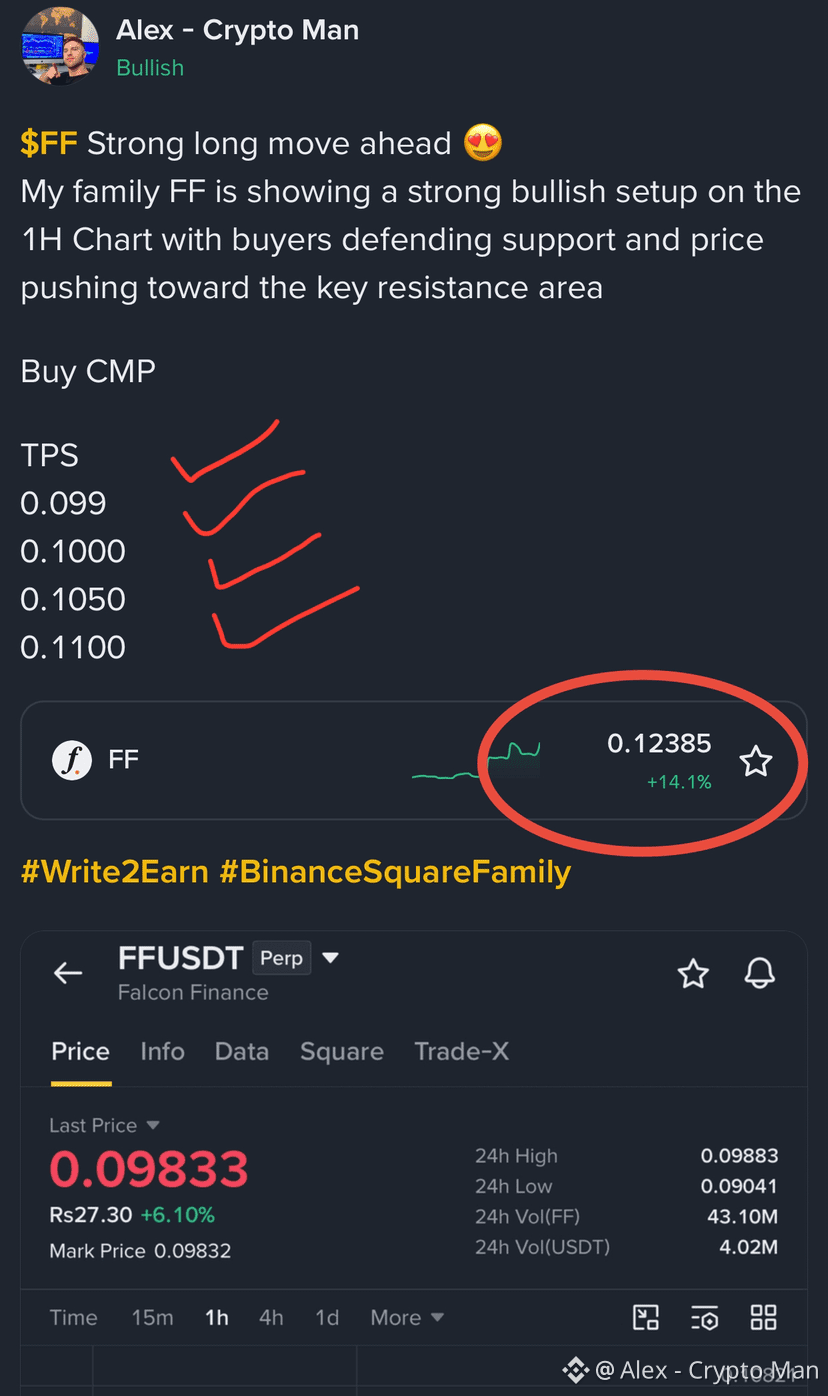Expand the FFUSDT Perp pair dropdown
This screenshot has width=828, height=1396.
tap(331, 958)
